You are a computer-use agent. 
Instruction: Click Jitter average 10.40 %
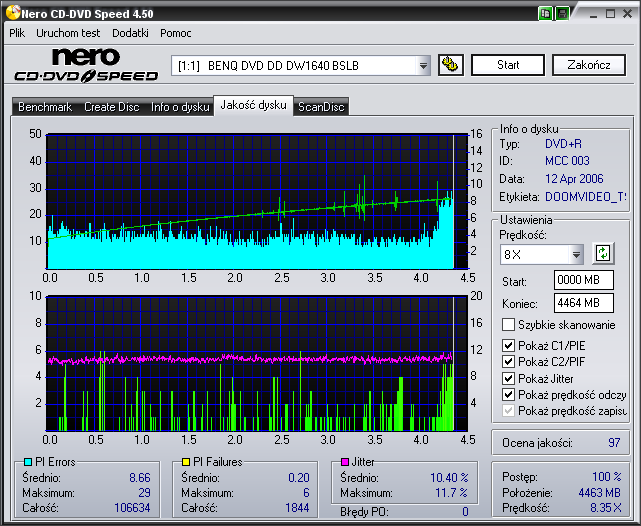449,477
